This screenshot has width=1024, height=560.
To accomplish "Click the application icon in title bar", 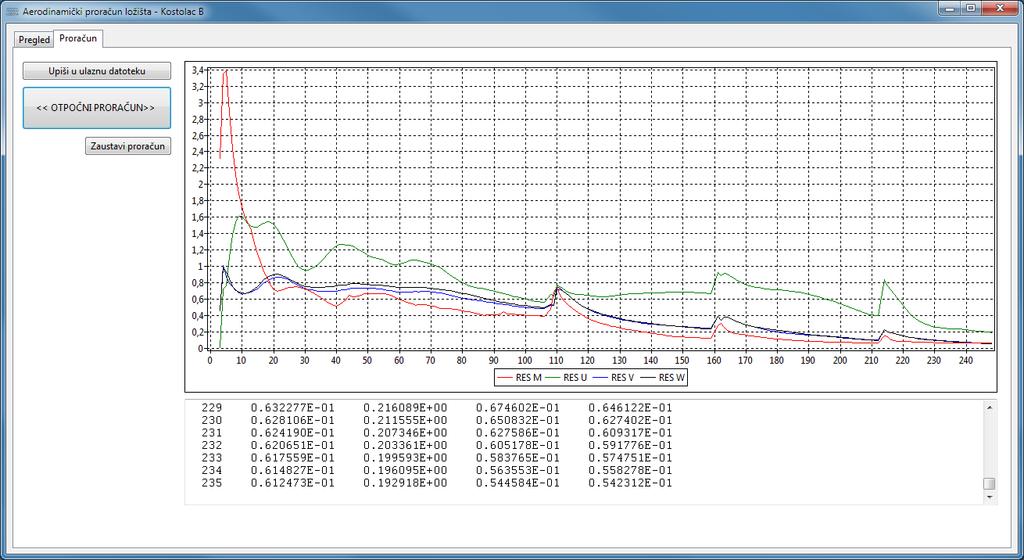I will [x=12, y=11].
